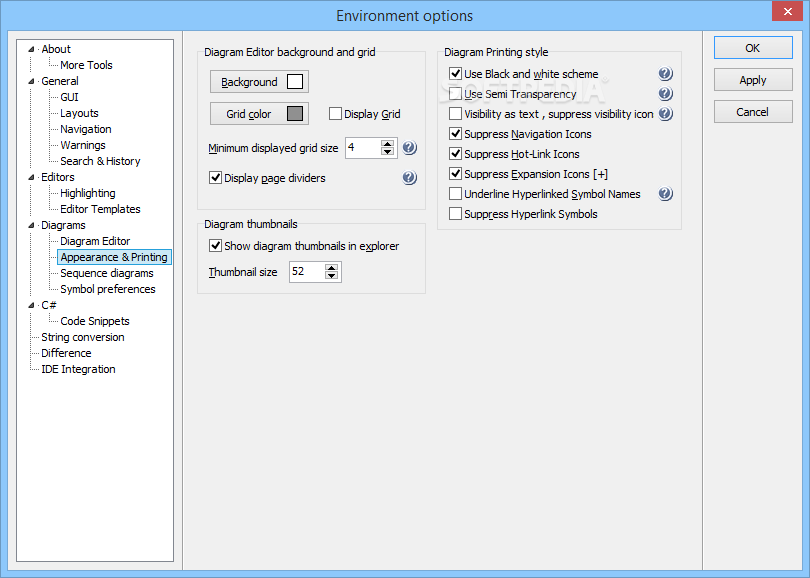Decrease the Thumbnail size value
This screenshot has height=578, width=810.
[x=332, y=275]
